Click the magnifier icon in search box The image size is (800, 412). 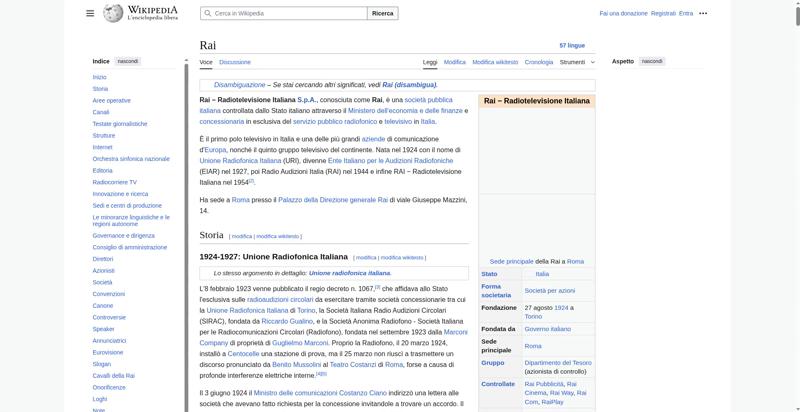(x=207, y=14)
